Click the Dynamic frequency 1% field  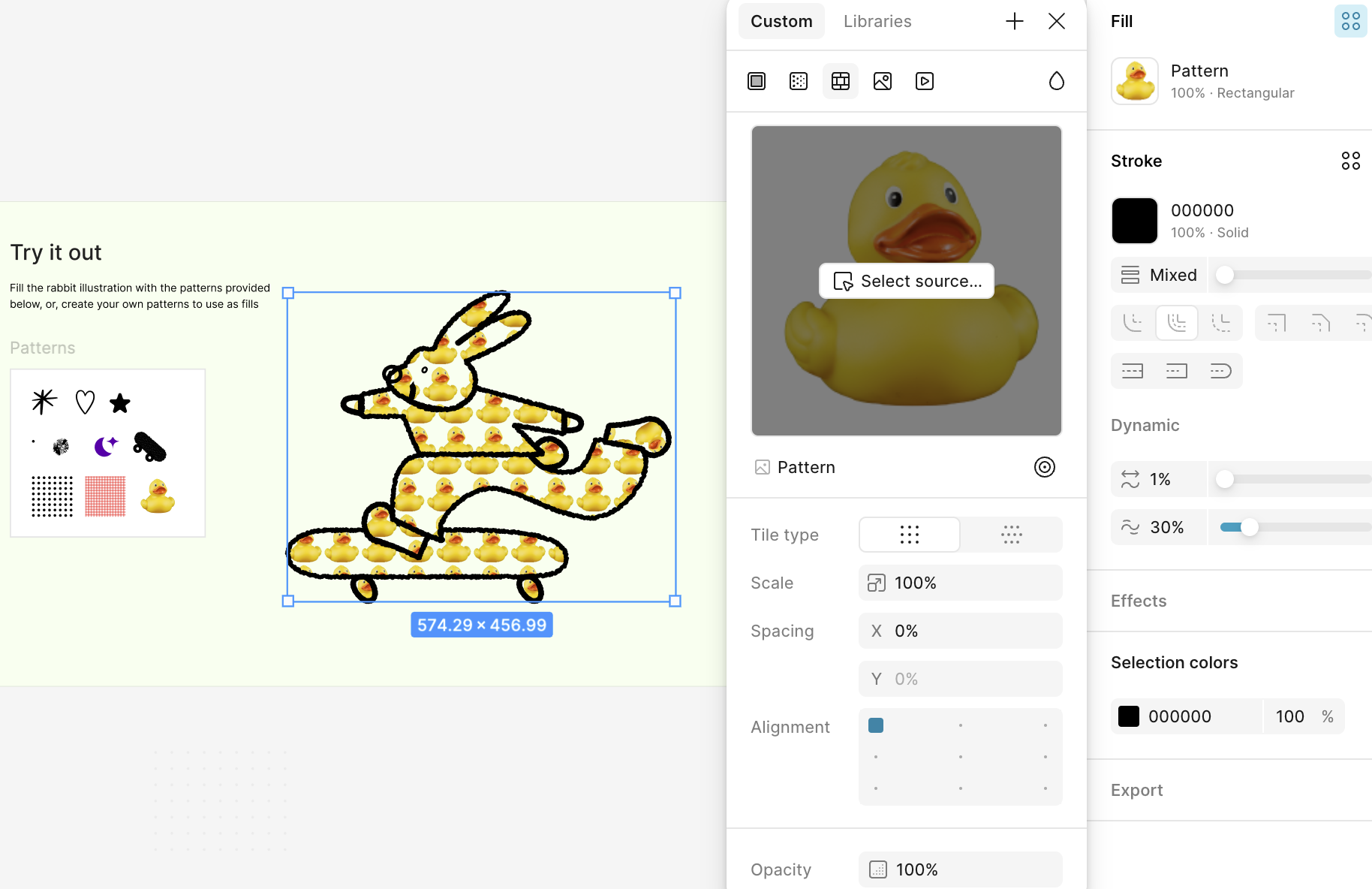point(1159,479)
